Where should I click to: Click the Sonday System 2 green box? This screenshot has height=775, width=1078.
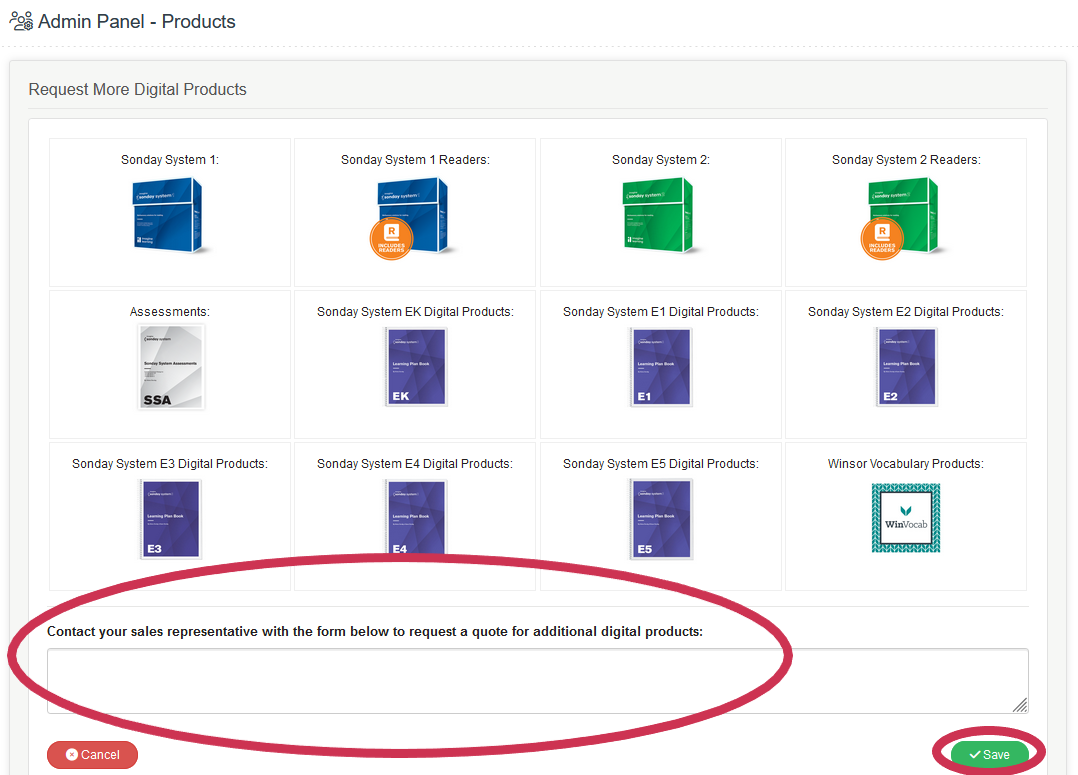tap(660, 216)
